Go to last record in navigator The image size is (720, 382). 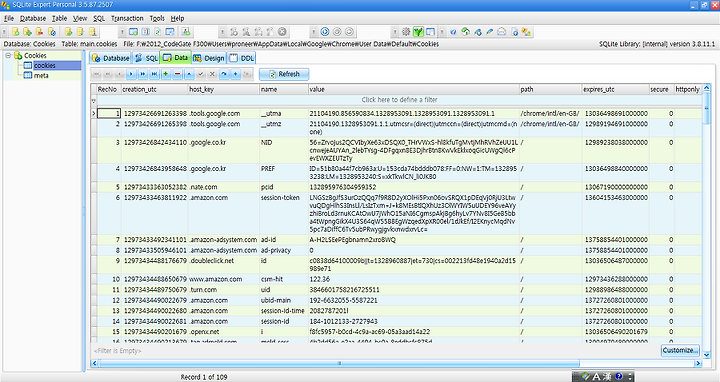(x=154, y=74)
